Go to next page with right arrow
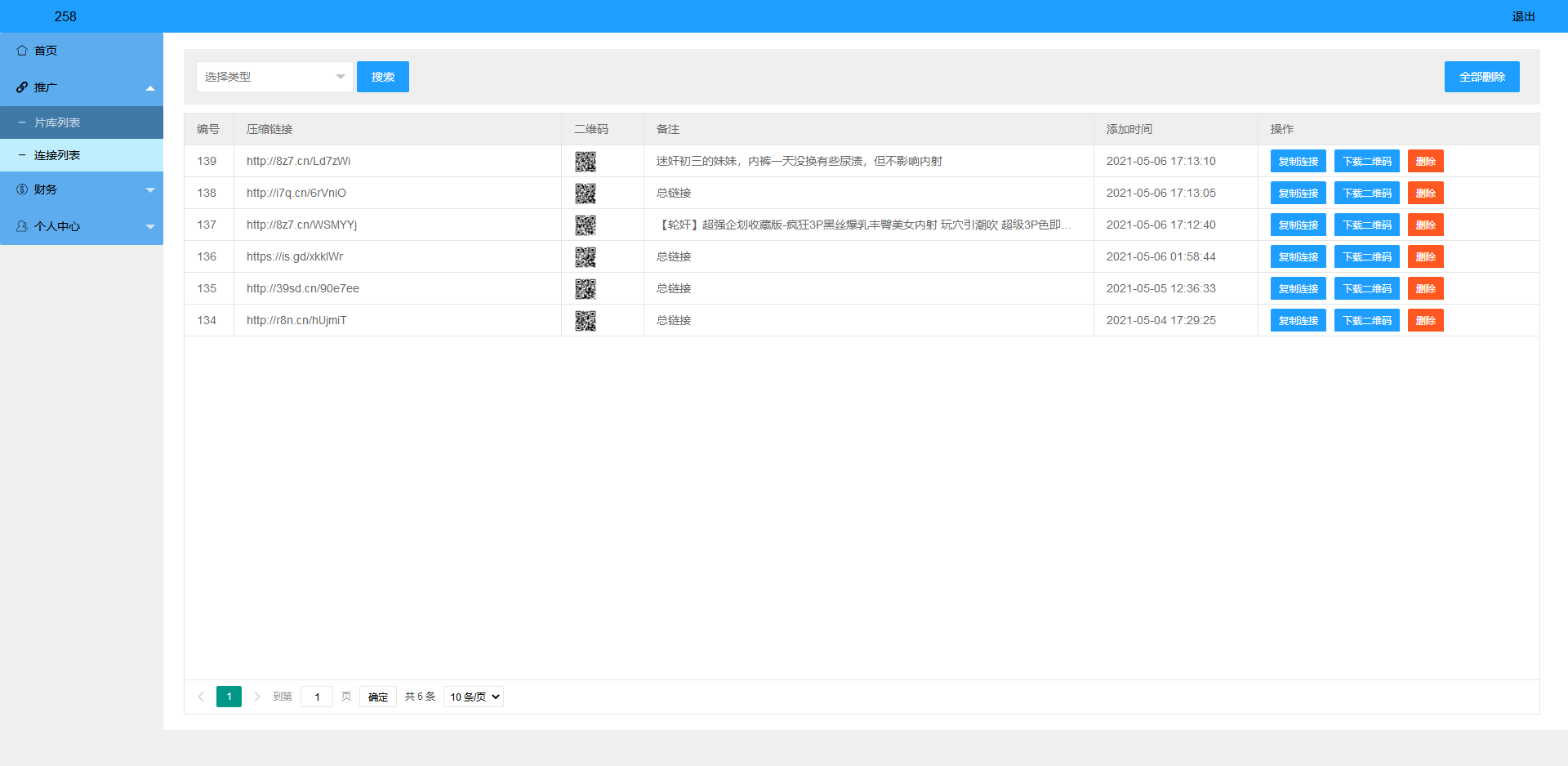Image resolution: width=1568 pixels, height=766 pixels. click(x=257, y=697)
